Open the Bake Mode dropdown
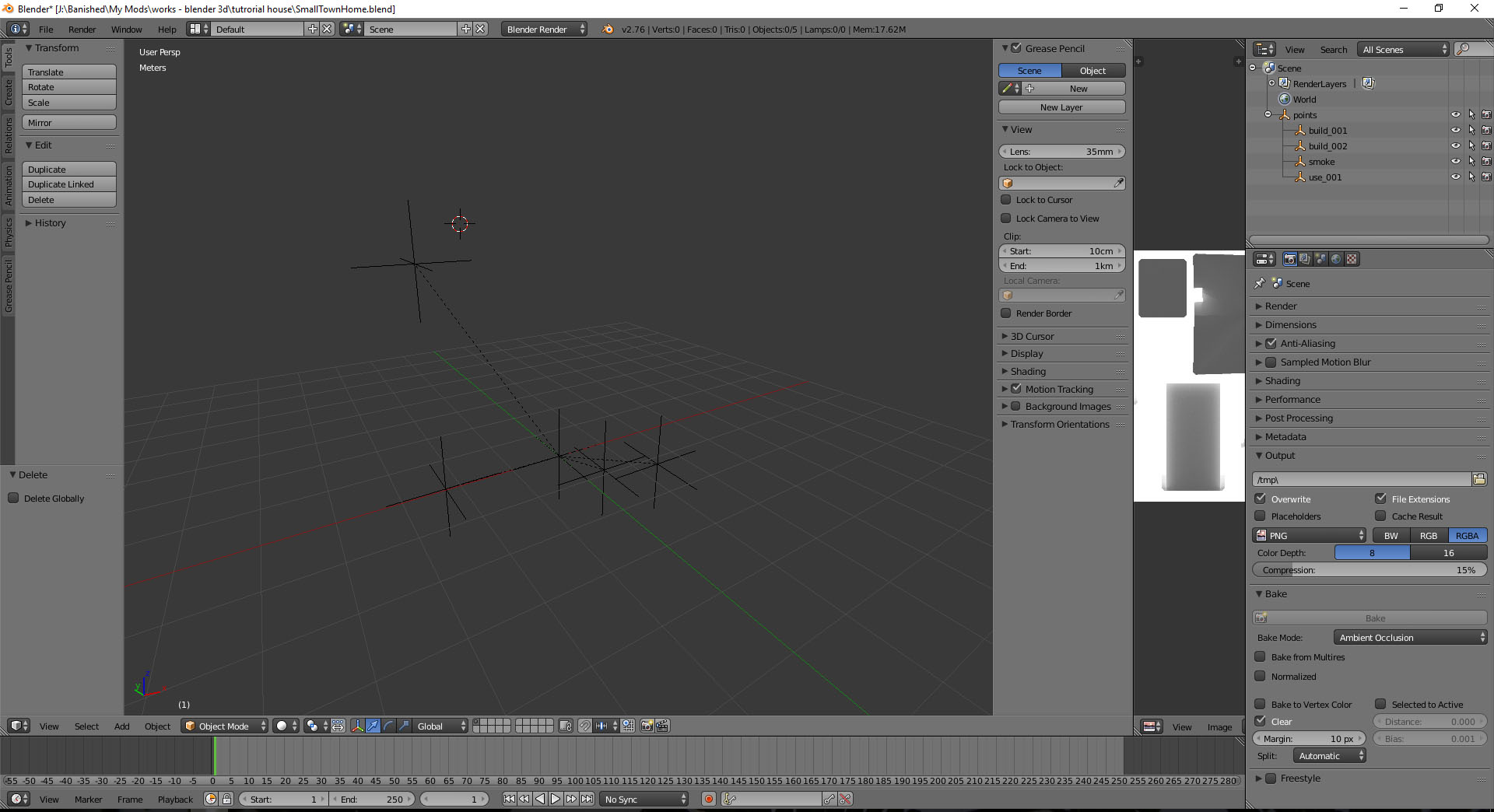This screenshot has width=1494, height=812. (1410, 637)
